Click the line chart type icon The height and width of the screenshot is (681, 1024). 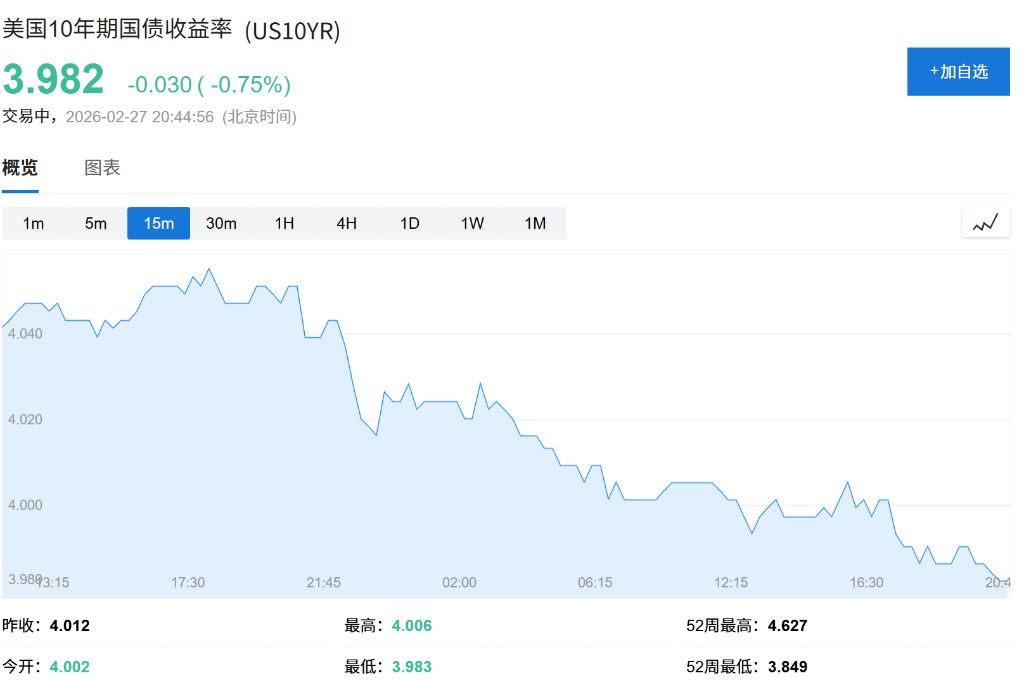(x=985, y=223)
